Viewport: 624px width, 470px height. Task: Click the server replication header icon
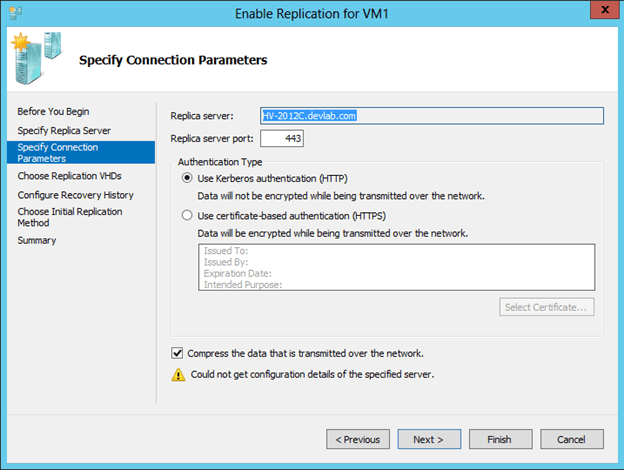click(37, 59)
